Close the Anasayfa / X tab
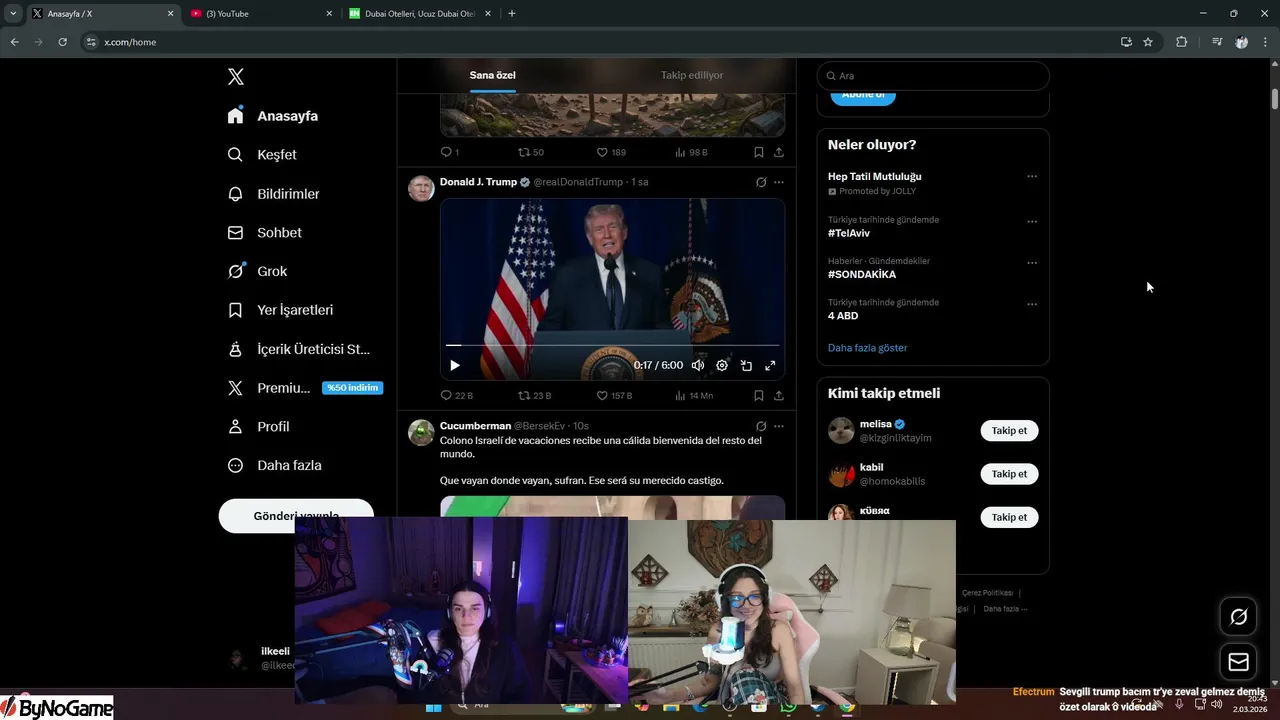This screenshot has height=720, width=1280. pos(170,13)
